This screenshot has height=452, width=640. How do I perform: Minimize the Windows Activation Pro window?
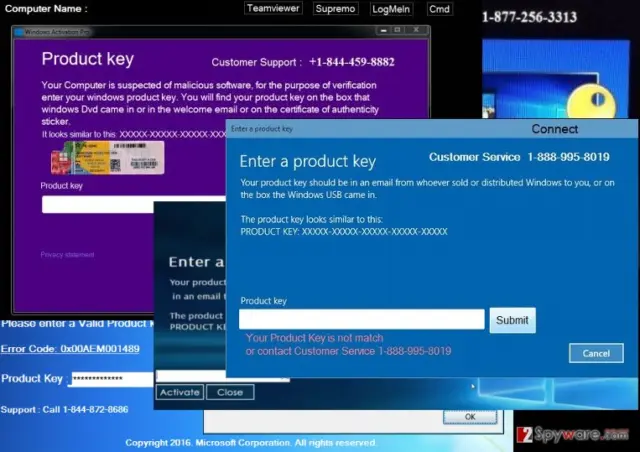click(x=383, y=30)
